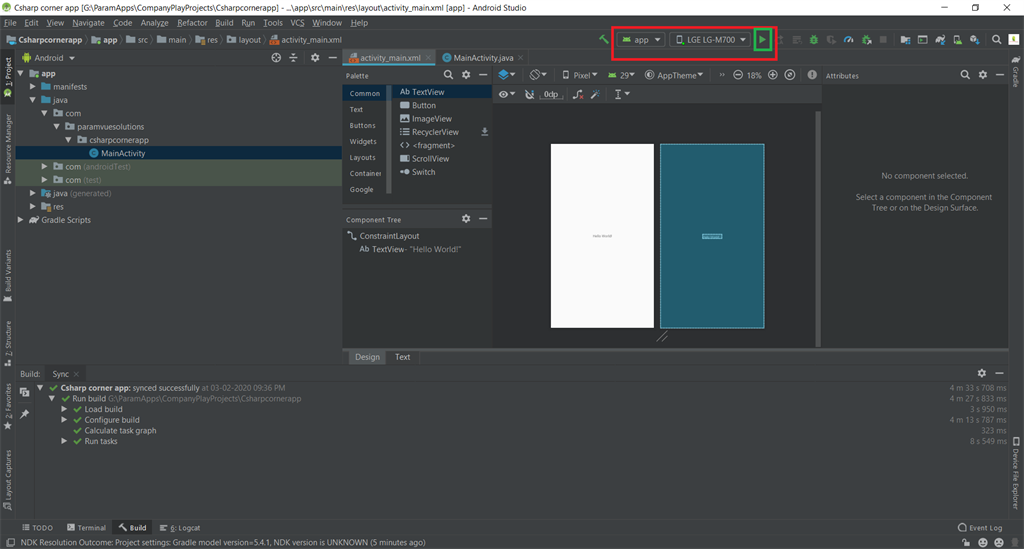The width and height of the screenshot is (1024, 549).
Task: Switch to the Text view tab
Action: click(402, 357)
